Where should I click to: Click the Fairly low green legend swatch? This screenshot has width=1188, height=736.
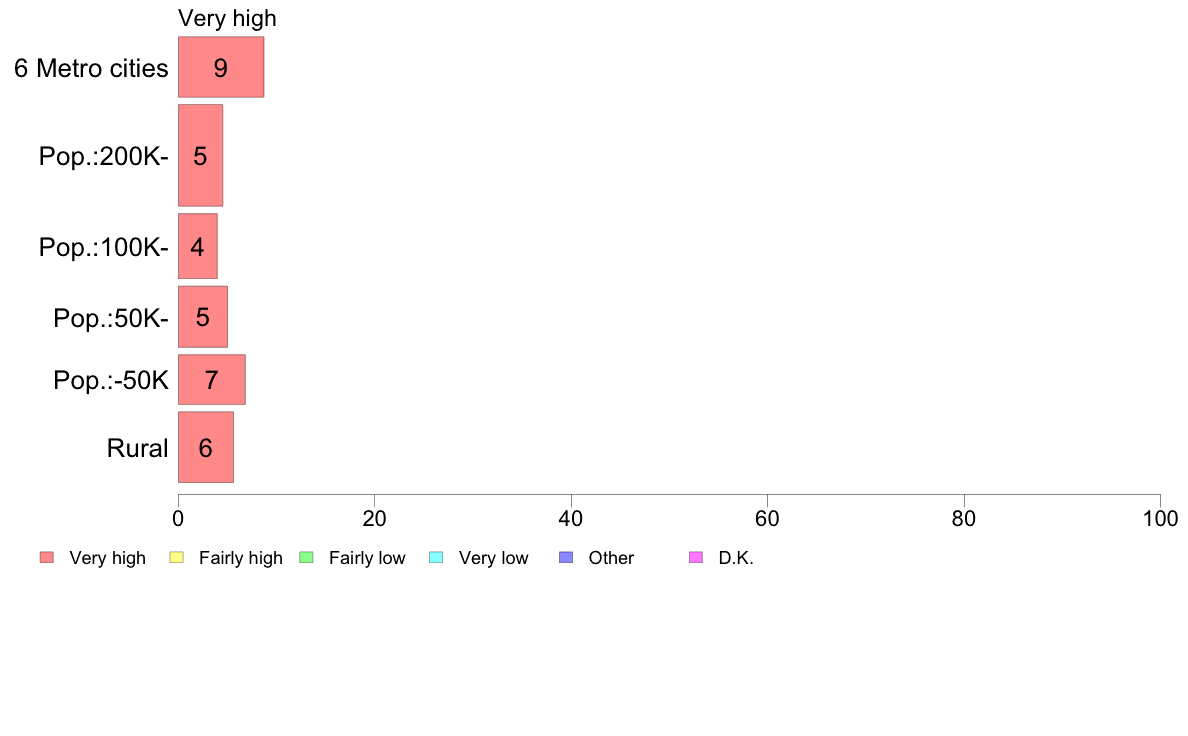[x=307, y=558]
